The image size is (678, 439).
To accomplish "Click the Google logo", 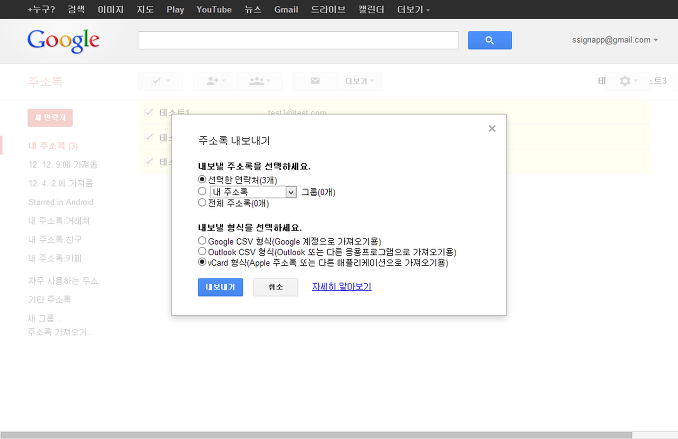I will (63, 41).
